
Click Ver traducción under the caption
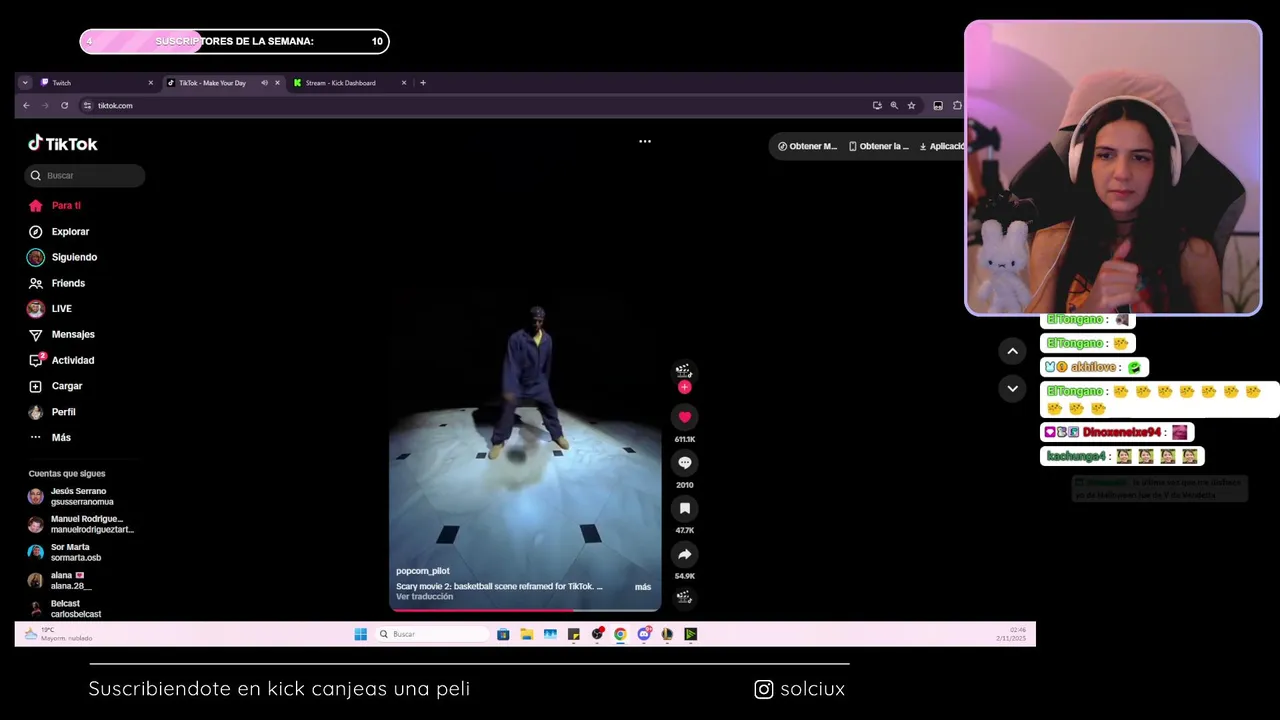point(424,597)
